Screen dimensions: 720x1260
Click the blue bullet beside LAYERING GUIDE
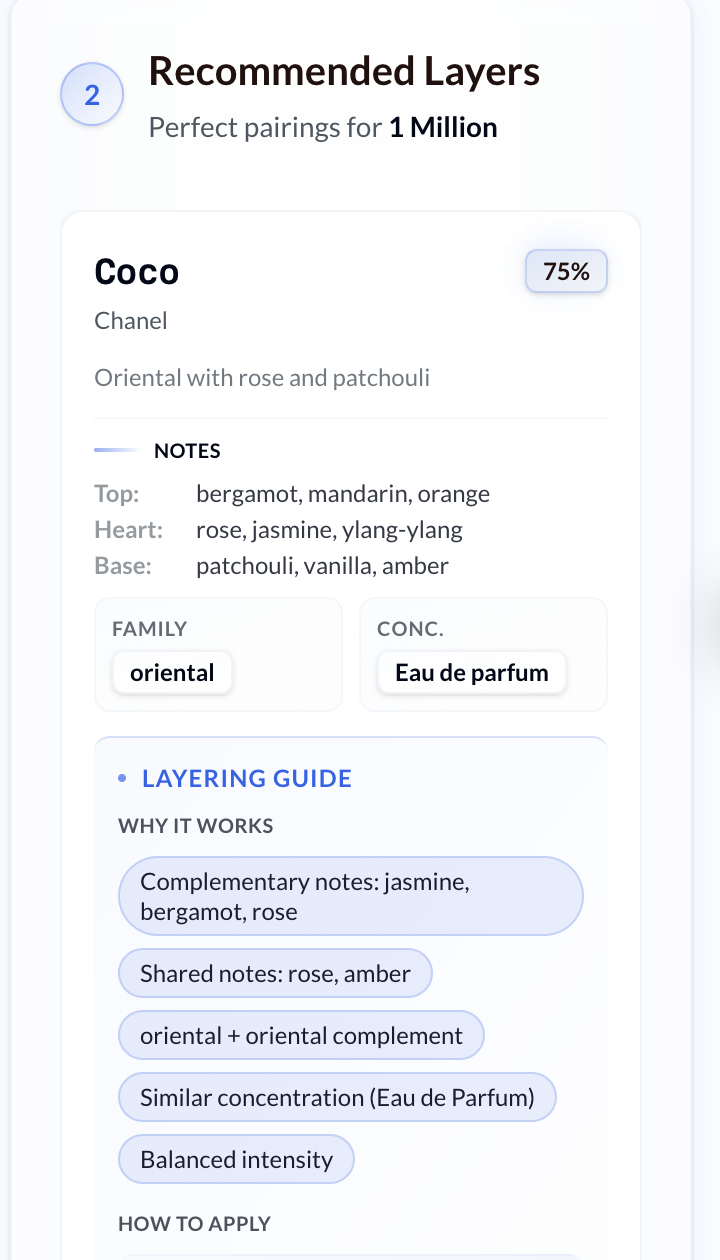(x=122, y=777)
